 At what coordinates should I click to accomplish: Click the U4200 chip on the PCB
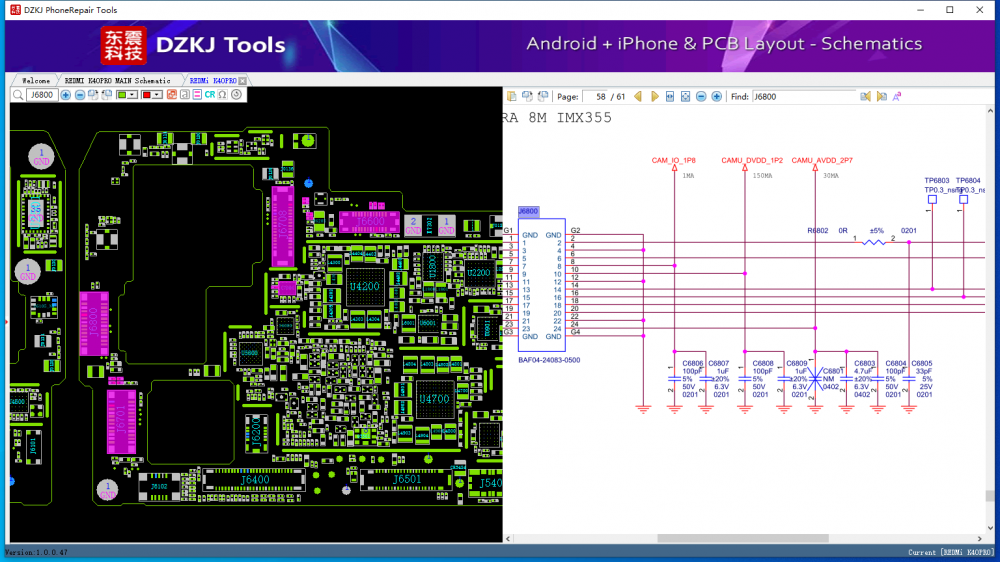click(365, 287)
